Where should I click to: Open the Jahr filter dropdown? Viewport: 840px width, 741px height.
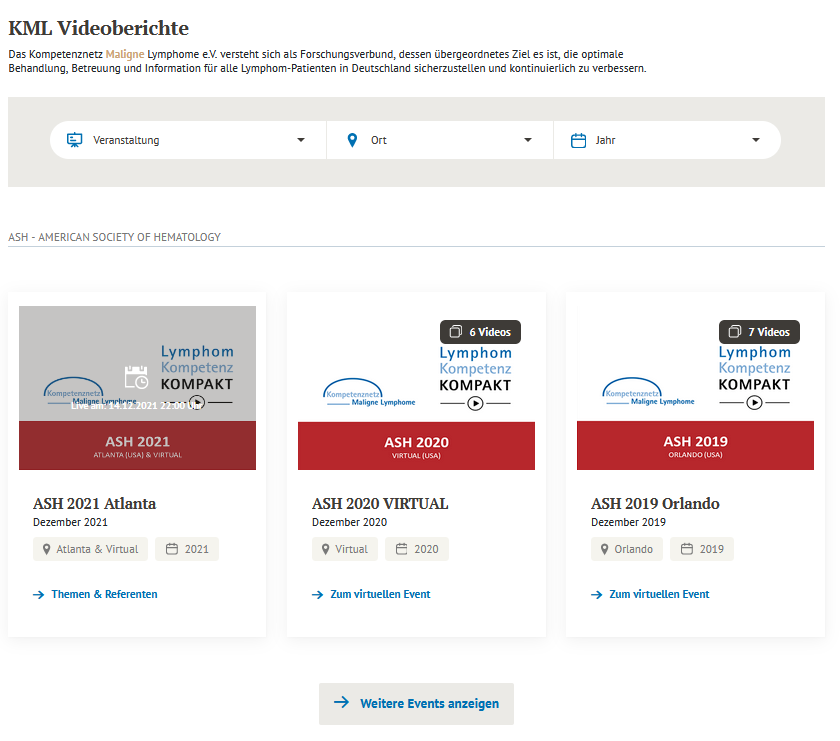667,140
